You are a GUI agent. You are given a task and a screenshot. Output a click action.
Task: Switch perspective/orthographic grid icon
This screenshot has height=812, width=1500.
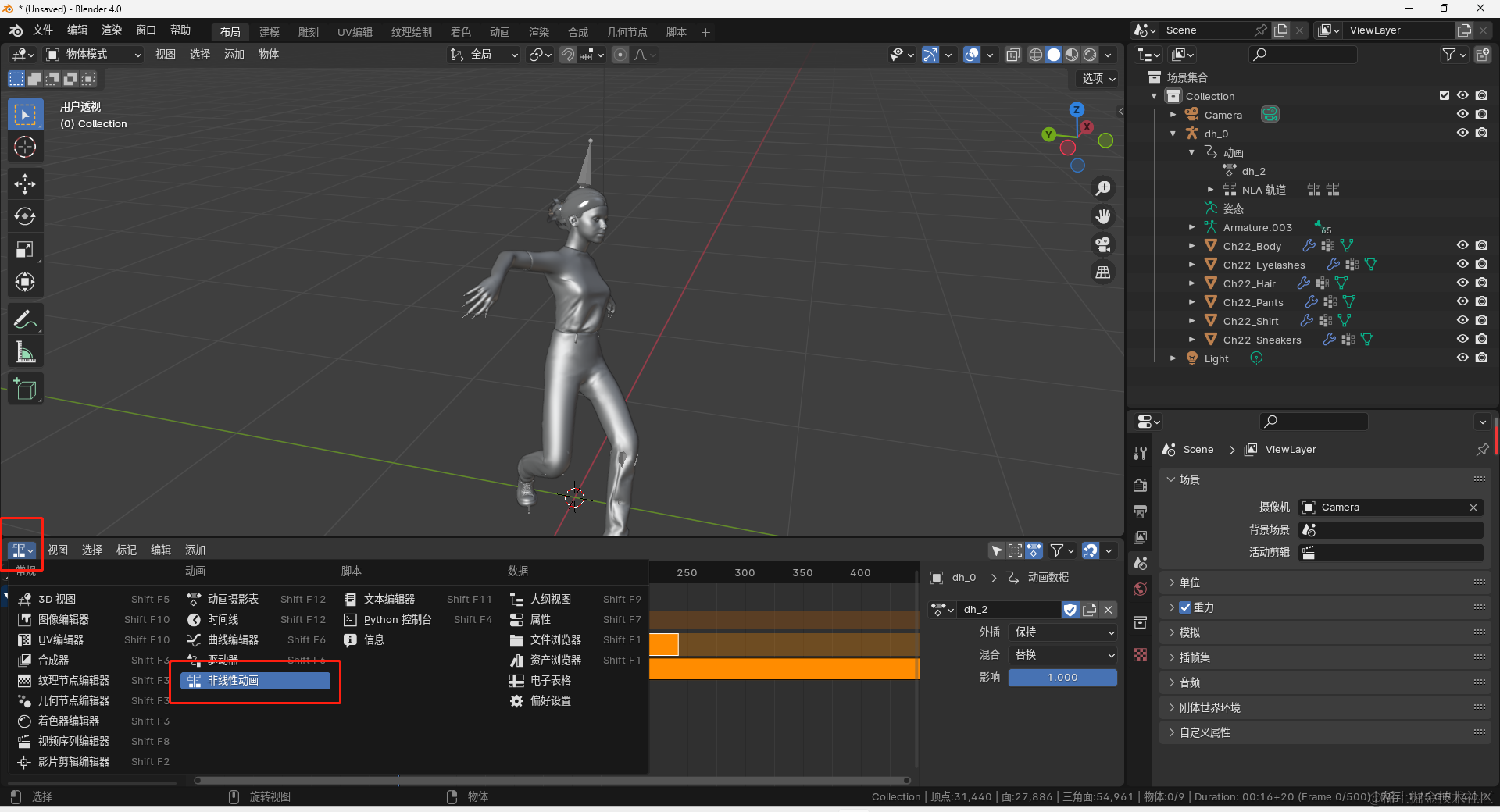pyautogui.click(x=1103, y=272)
